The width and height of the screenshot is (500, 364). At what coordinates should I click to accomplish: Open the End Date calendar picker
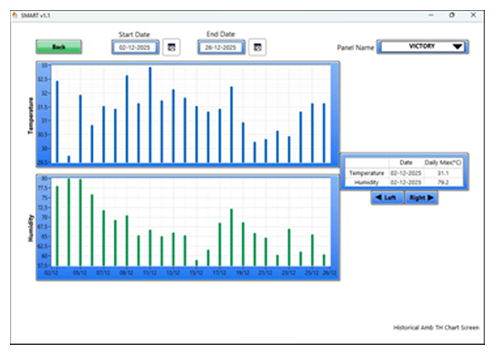(257, 47)
